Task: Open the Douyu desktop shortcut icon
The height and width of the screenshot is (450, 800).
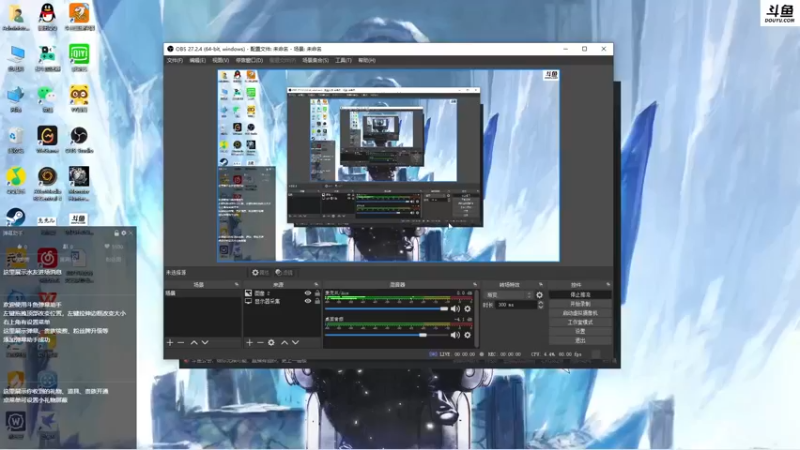Action: (79, 220)
